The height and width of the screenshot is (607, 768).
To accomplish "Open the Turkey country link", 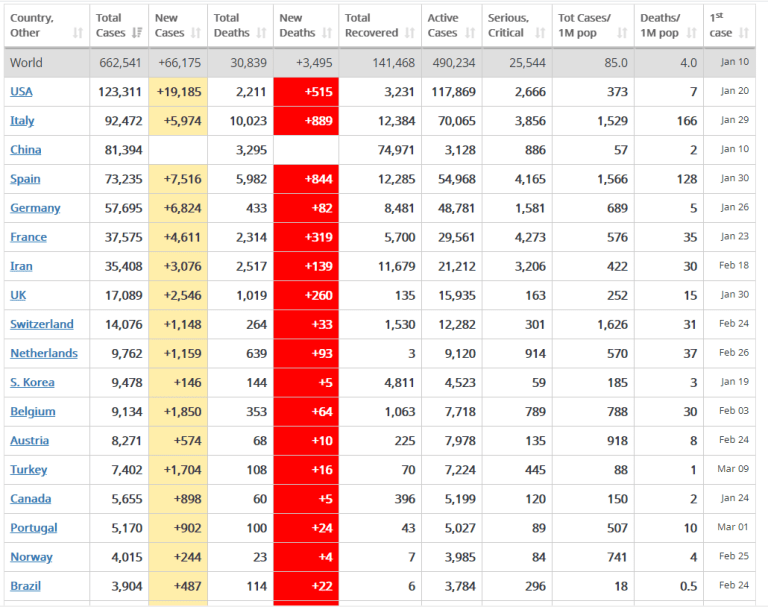I will pos(28,469).
